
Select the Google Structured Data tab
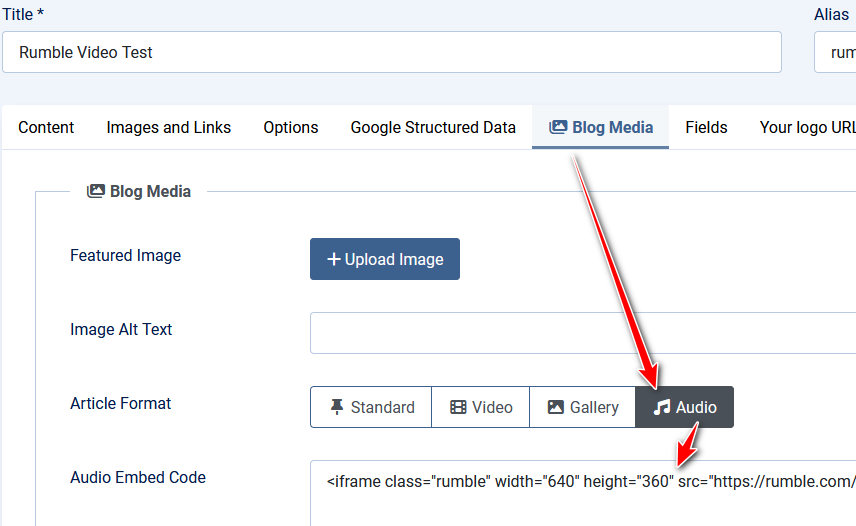tap(433, 127)
